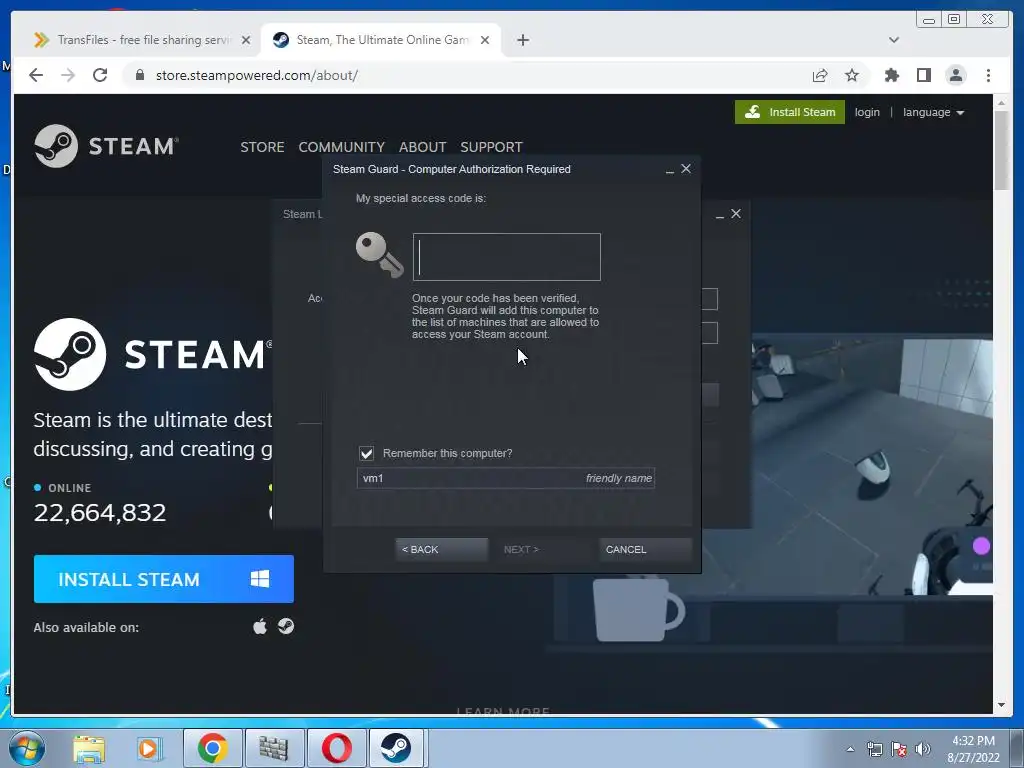Click the green Install Steam header button
The image size is (1024, 768).
(790, 112)
